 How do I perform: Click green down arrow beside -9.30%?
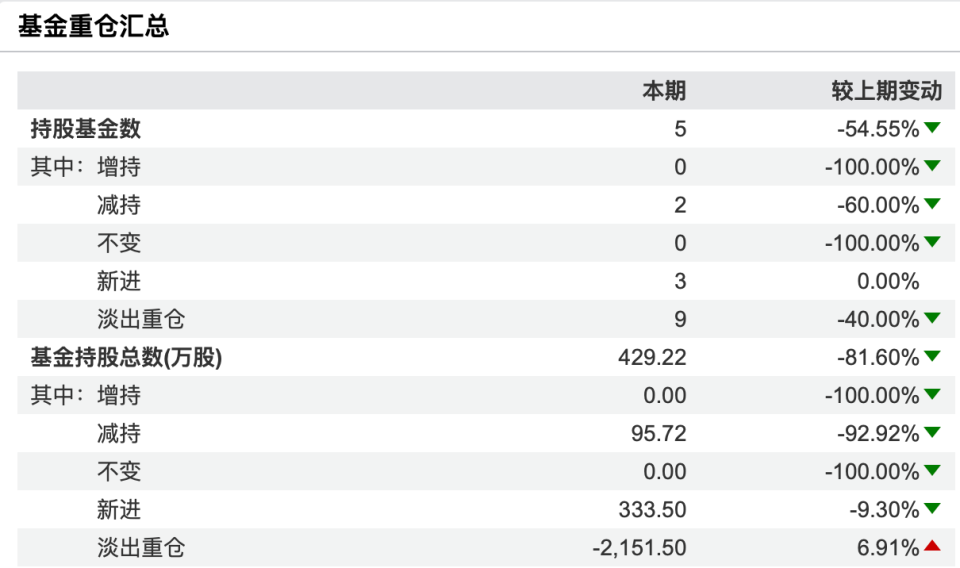point(932,508)
